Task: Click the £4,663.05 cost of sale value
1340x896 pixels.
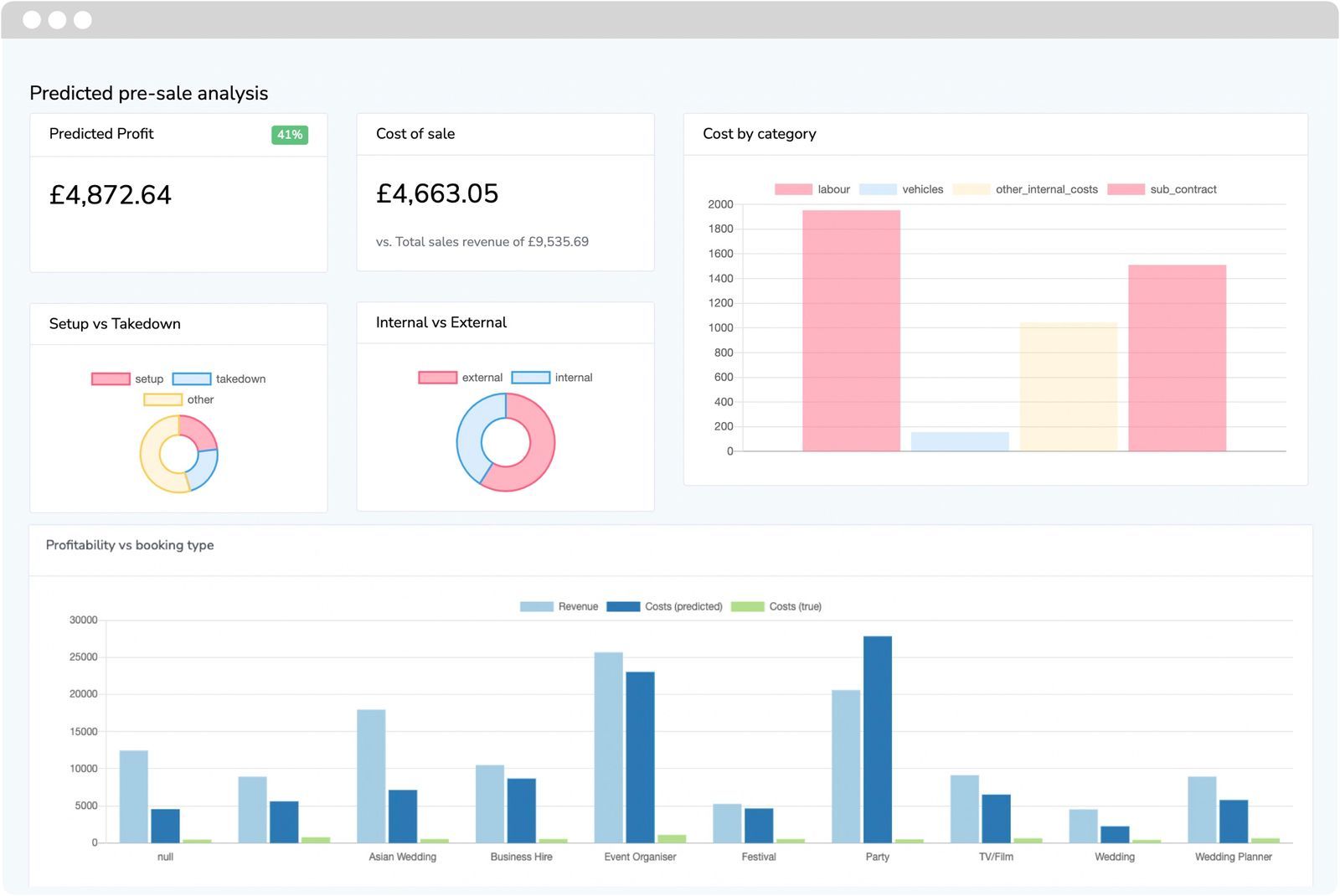Action: 437,194
